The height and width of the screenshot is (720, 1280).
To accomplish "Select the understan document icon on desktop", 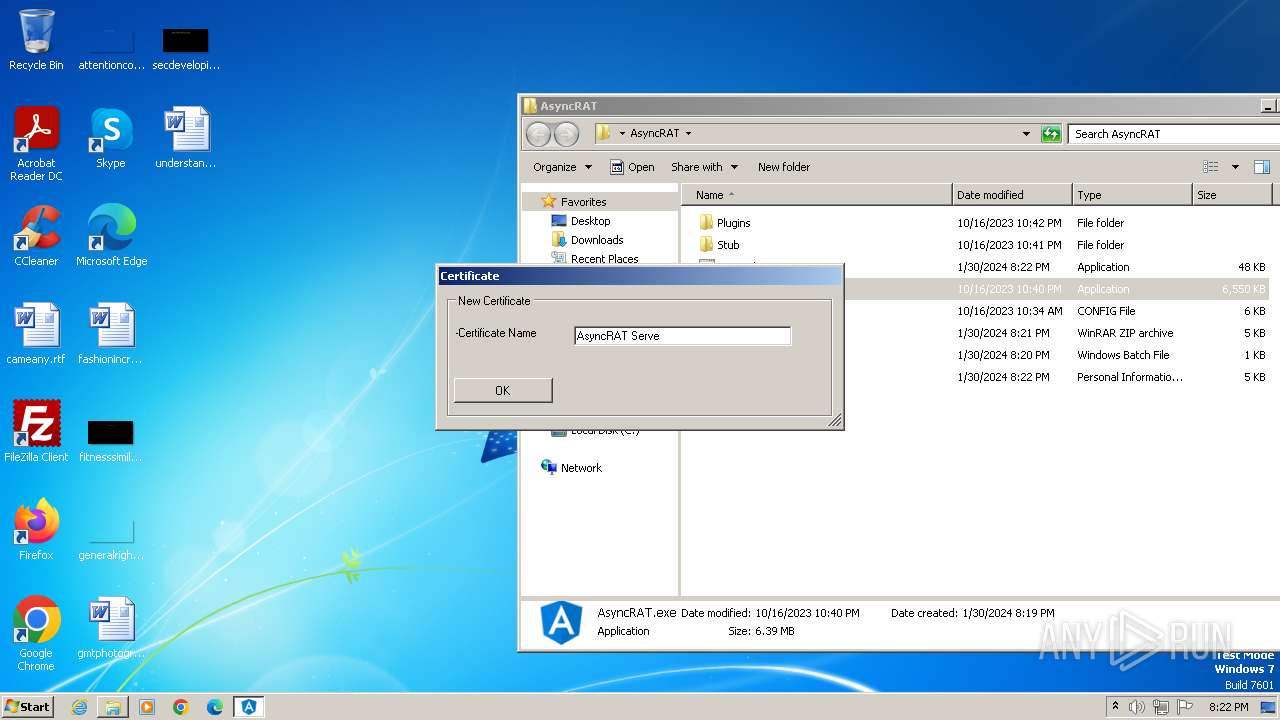I will [x=186, y=138].
